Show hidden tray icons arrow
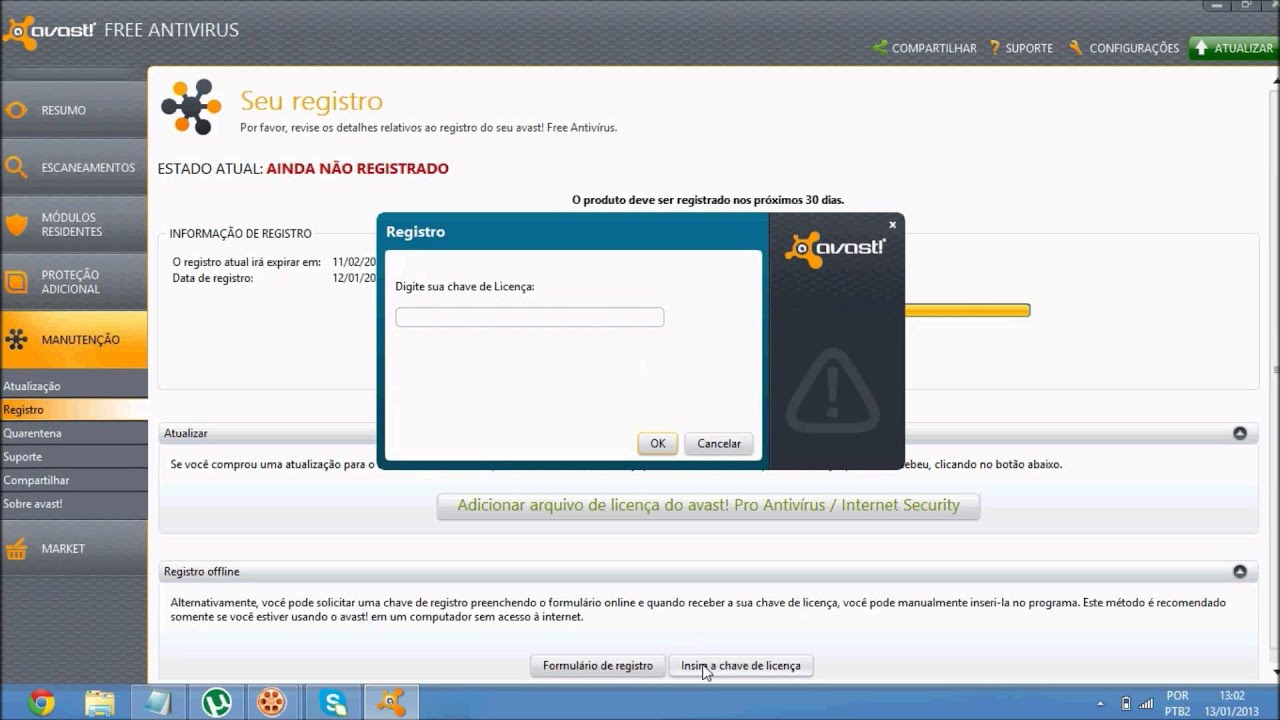The width and height of the screenshot is (1280, 720). pos(1101,703)
